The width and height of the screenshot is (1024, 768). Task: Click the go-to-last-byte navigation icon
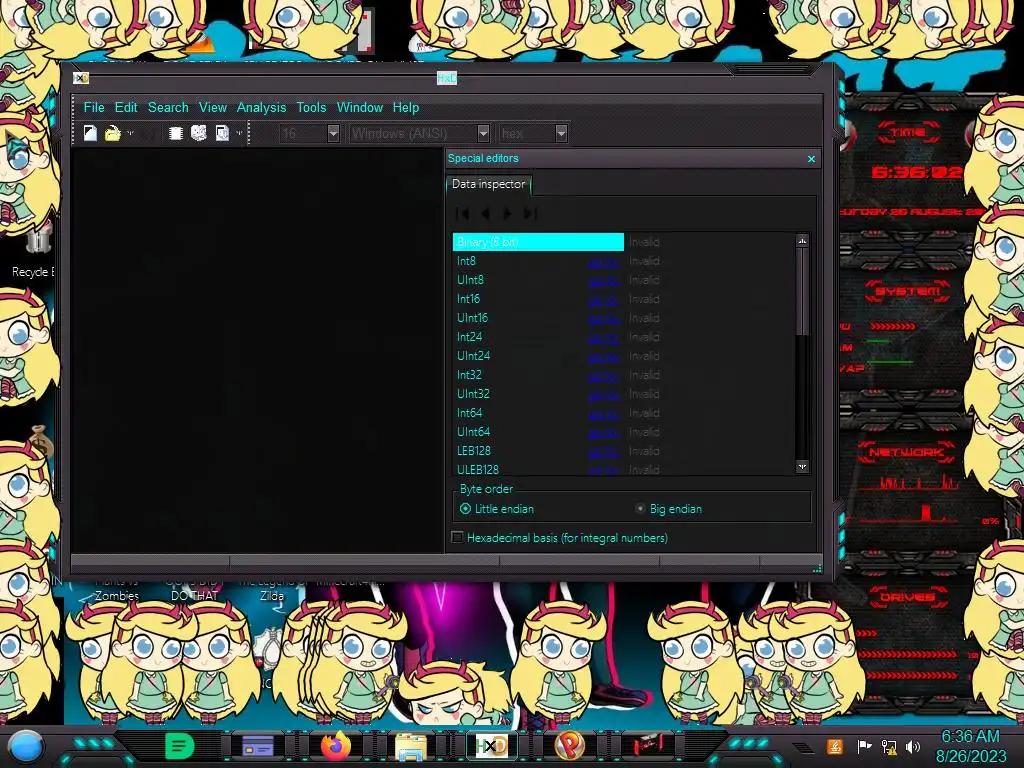click(530, 214)
